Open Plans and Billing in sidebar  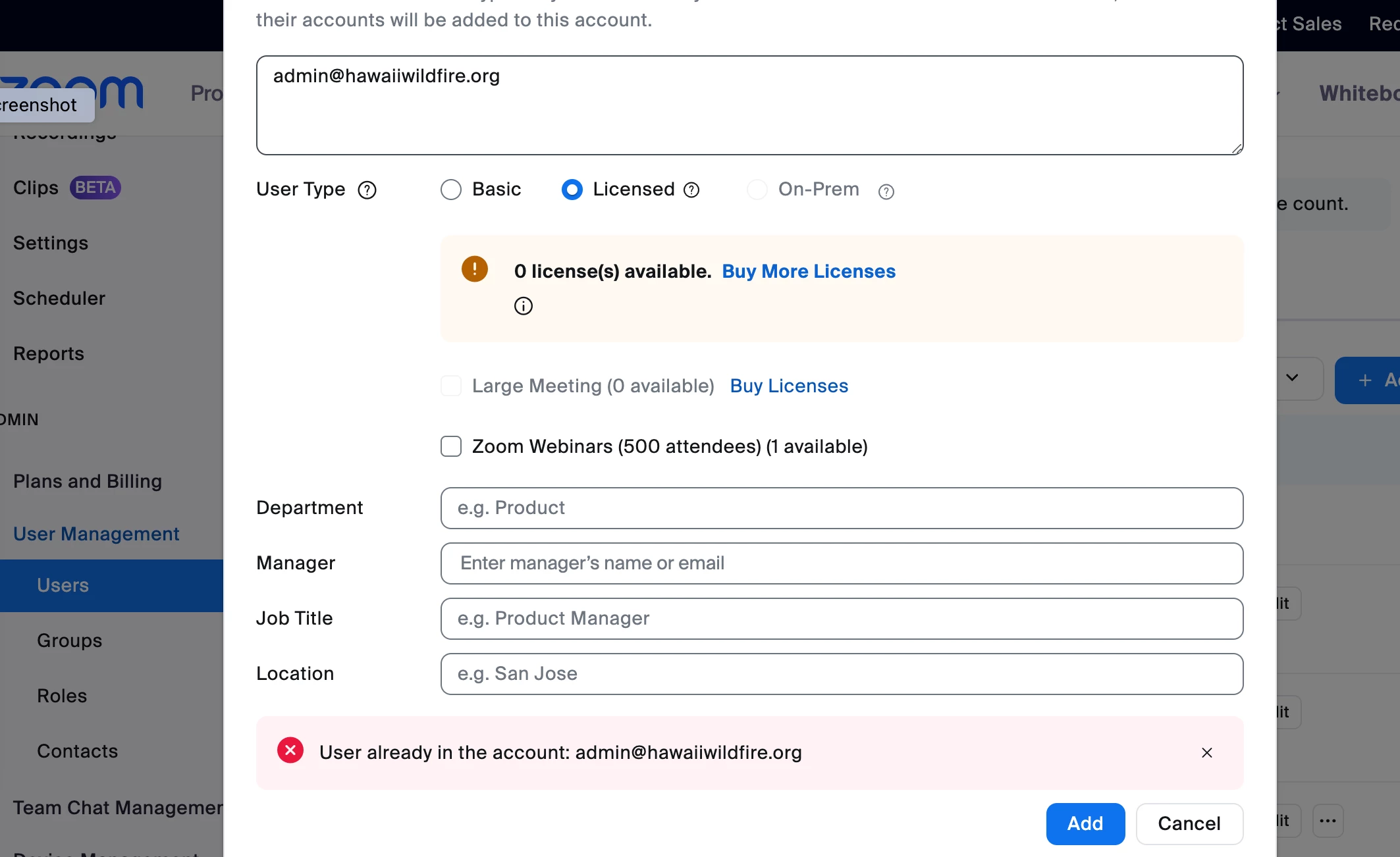coord(88,481)
